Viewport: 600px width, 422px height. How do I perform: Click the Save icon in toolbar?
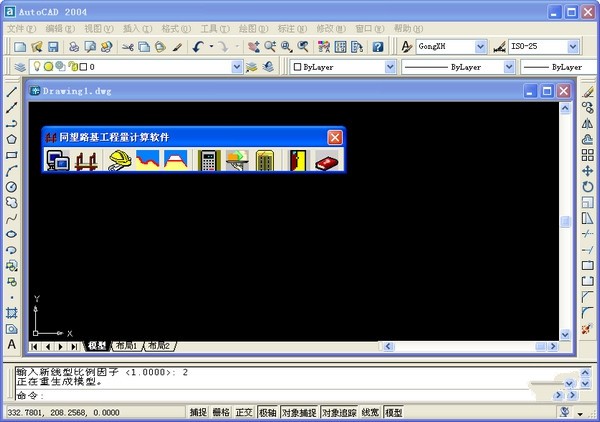point(53,47)
